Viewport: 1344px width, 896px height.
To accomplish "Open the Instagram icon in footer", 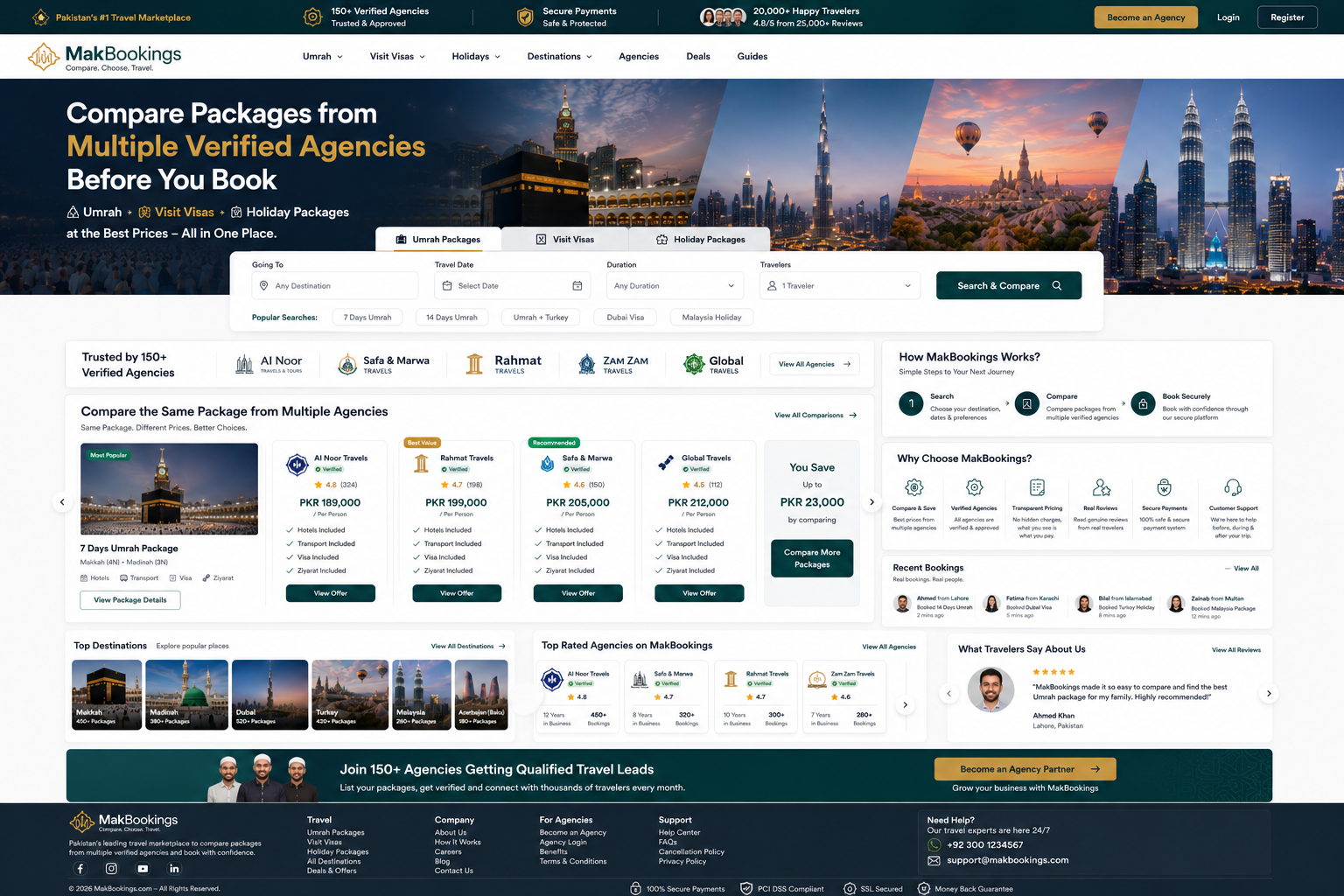I will click(x=111, y=869).
